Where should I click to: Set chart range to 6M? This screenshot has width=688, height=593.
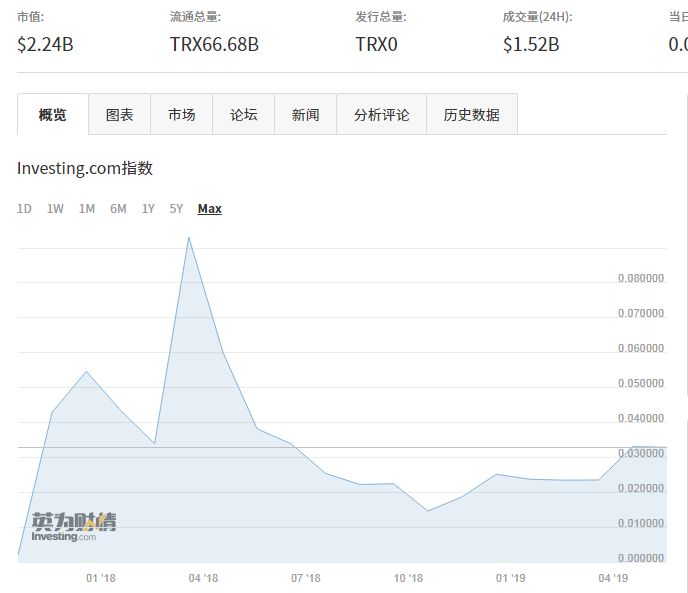point(118,208)
